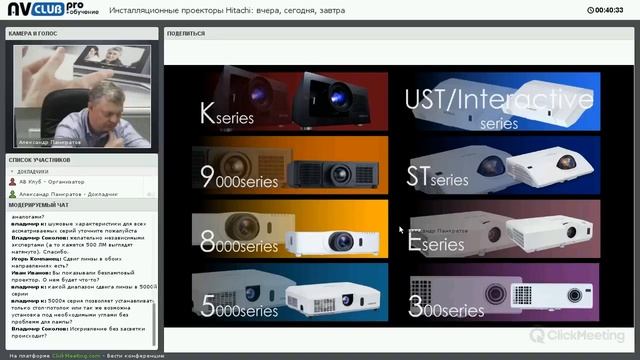Screen dimensions: 640x360
Task: Click the webinar title Инсталляционные проекторы Hitachi
Action: 227,10
